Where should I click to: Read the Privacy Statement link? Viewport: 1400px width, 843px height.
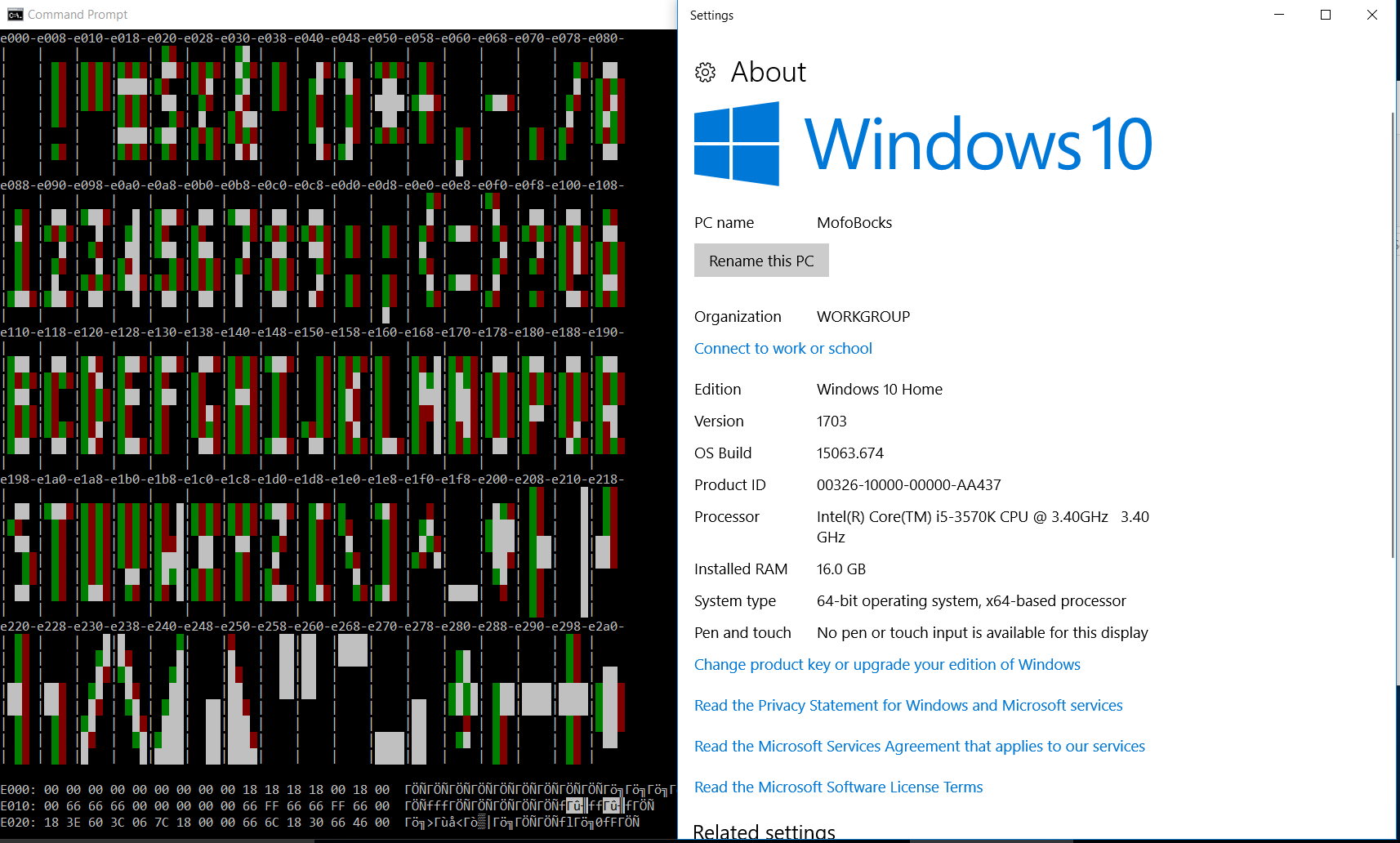[x=908, y=706]
